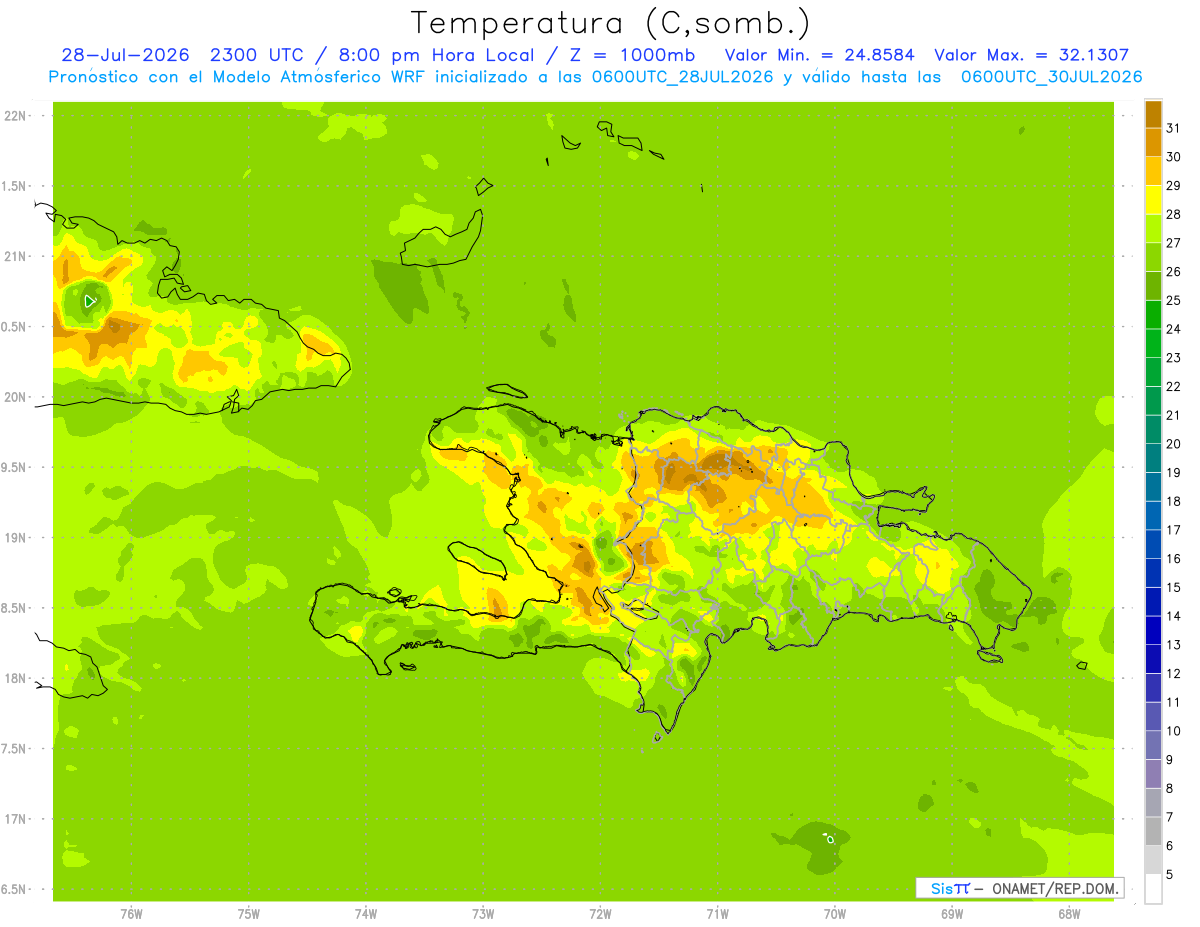Click the colorbar label "31"
Image resolution: width=1200 pixels, height=927 pixels.
pos(1173,128)
